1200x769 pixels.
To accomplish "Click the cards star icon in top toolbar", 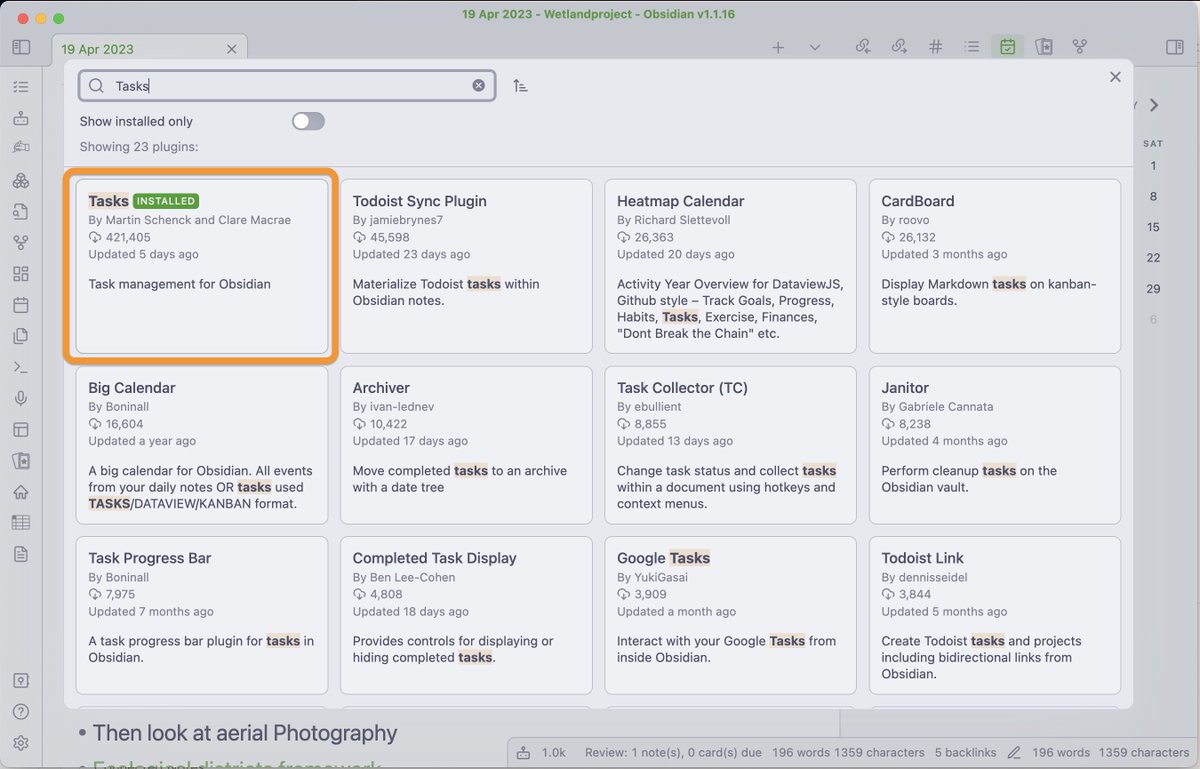I will click(x=1043, y=47).
